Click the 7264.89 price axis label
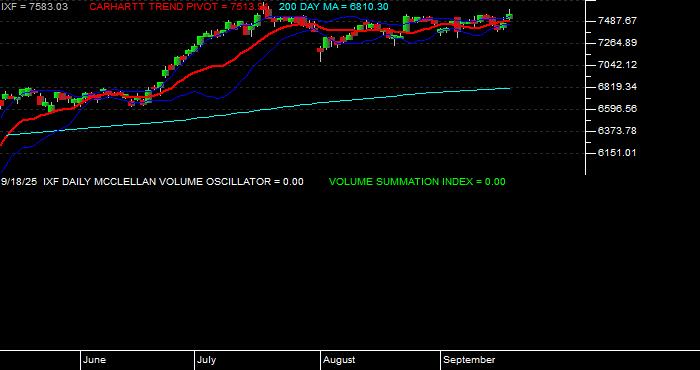 (x=617, y=43)
